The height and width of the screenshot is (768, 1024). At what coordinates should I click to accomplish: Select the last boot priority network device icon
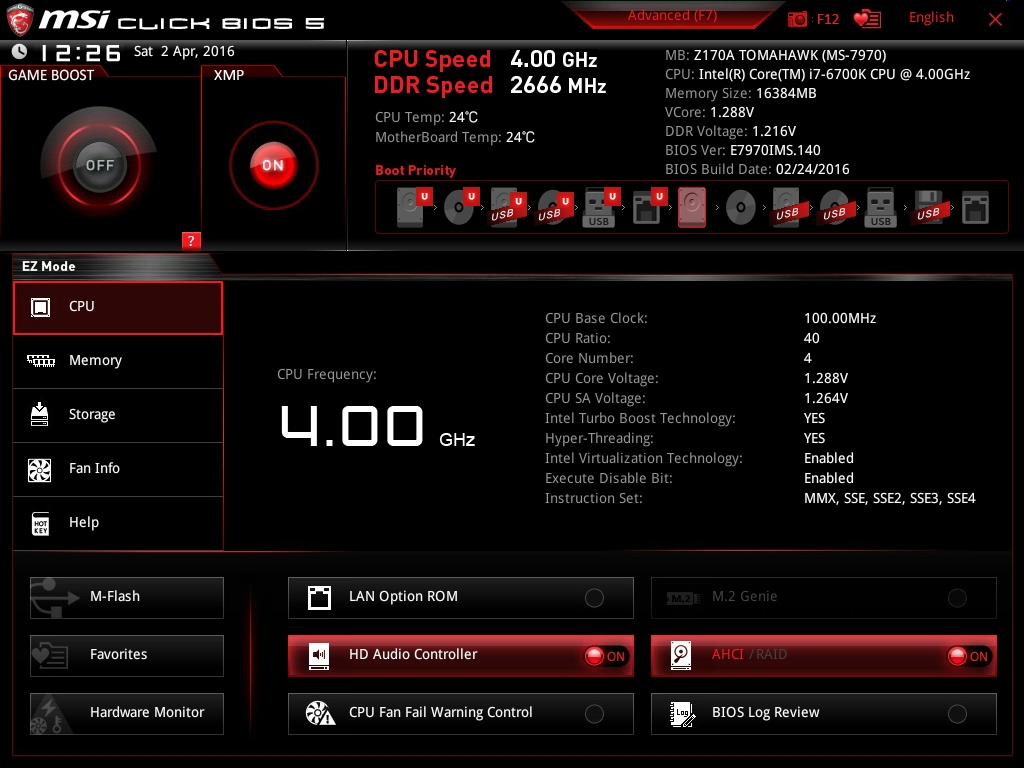point(975,208)
